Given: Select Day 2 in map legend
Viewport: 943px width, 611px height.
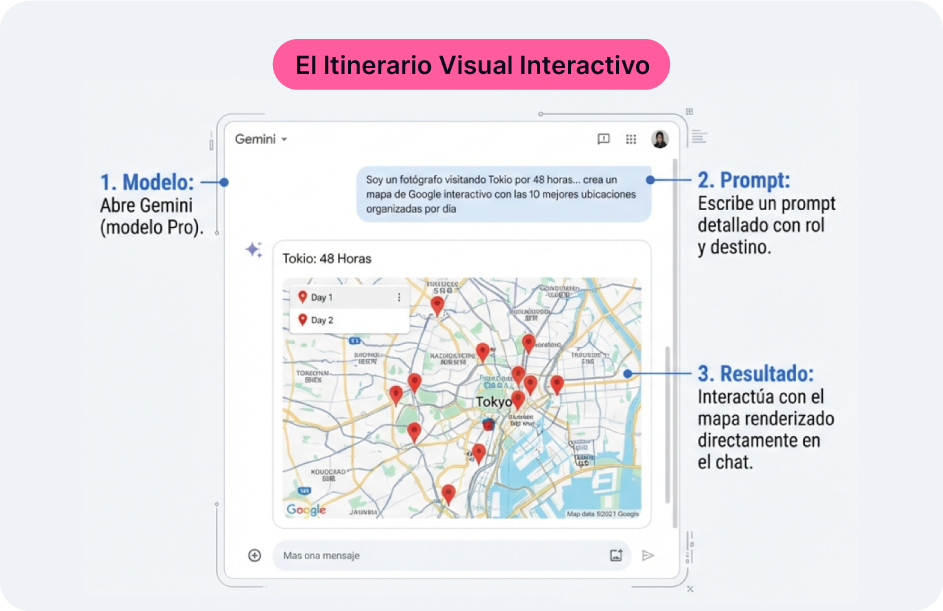Looking at the screenshot, I should coord(349,320).
